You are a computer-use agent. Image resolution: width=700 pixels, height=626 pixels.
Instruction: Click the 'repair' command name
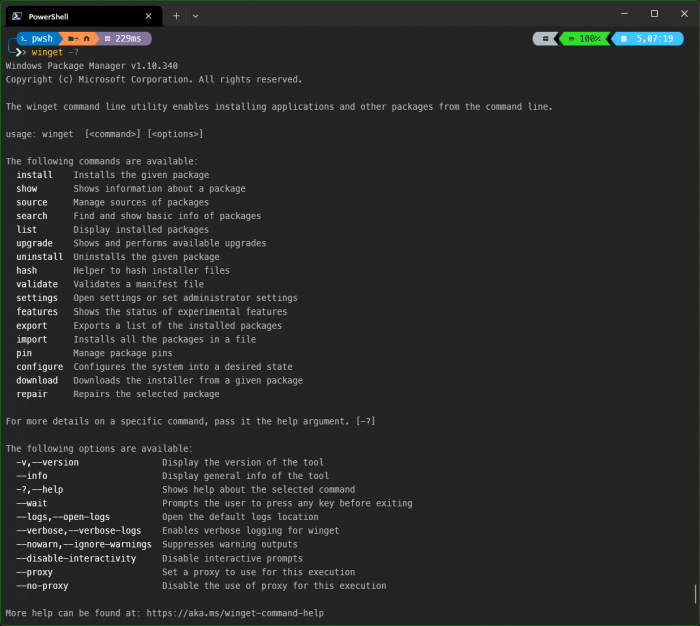32,394
